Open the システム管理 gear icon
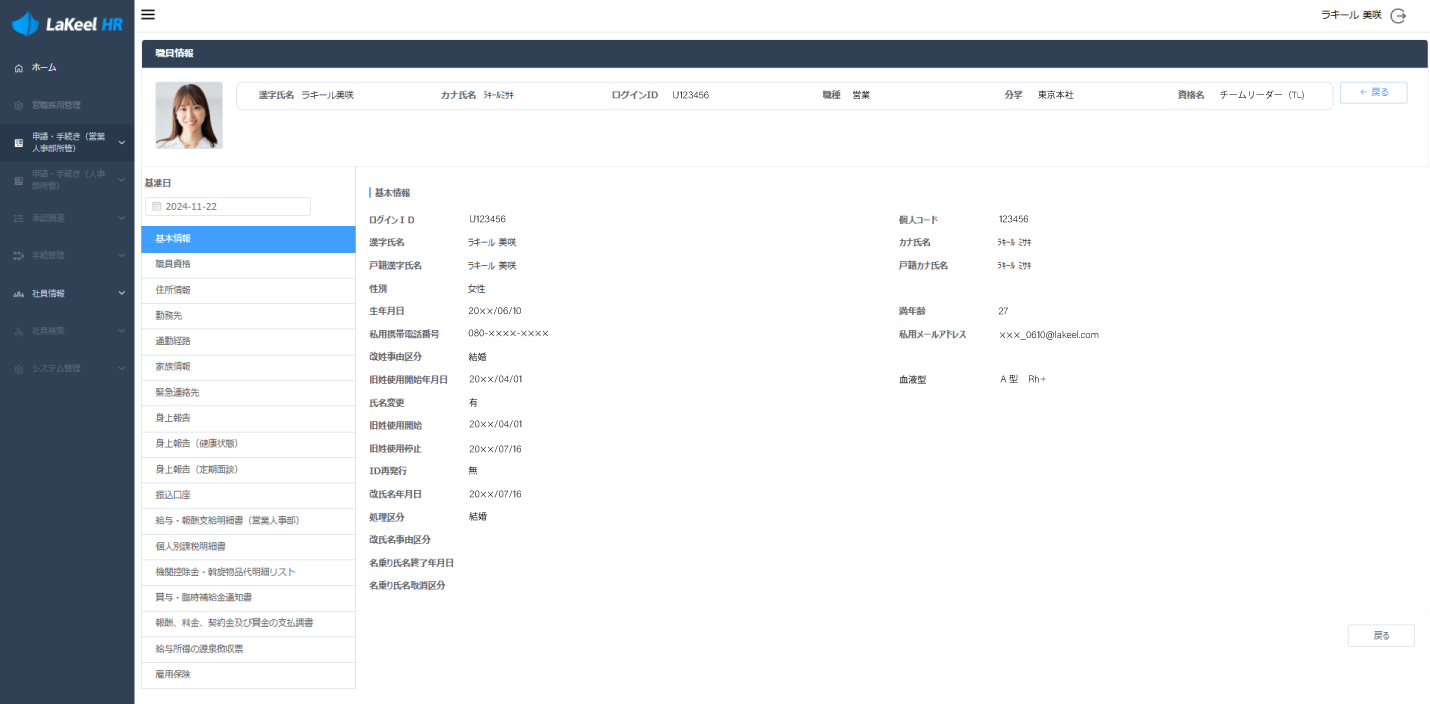Viewport: 1430px width, 704px height. click(17, 368)
